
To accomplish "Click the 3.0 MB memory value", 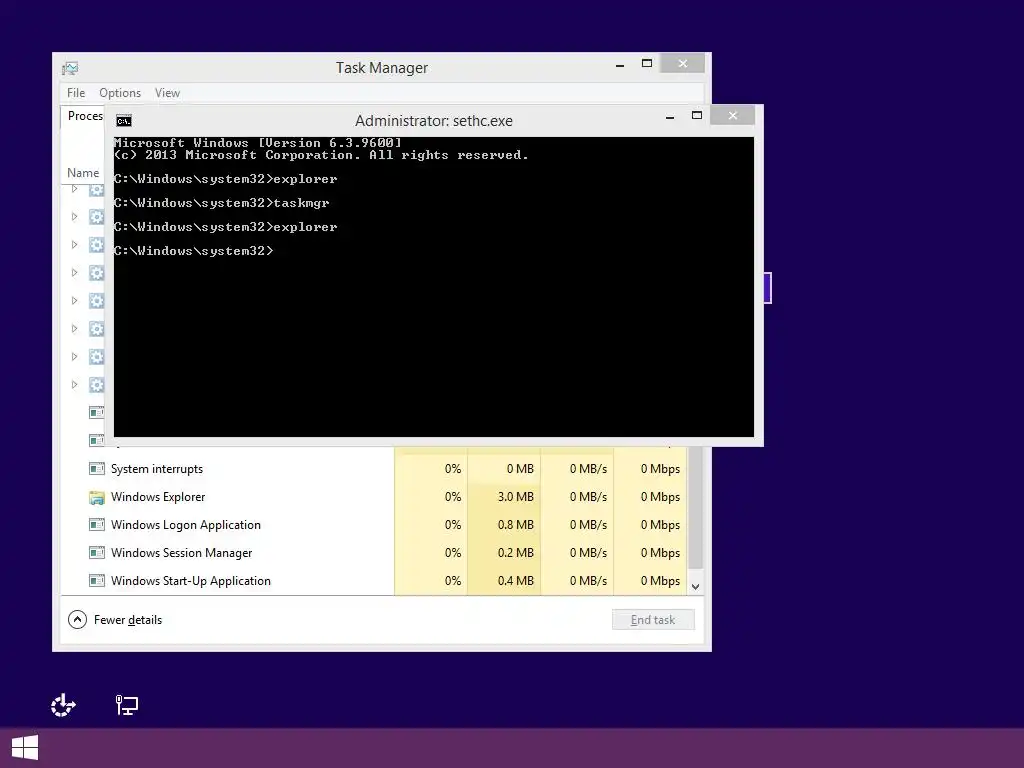I will pos(515,497).
